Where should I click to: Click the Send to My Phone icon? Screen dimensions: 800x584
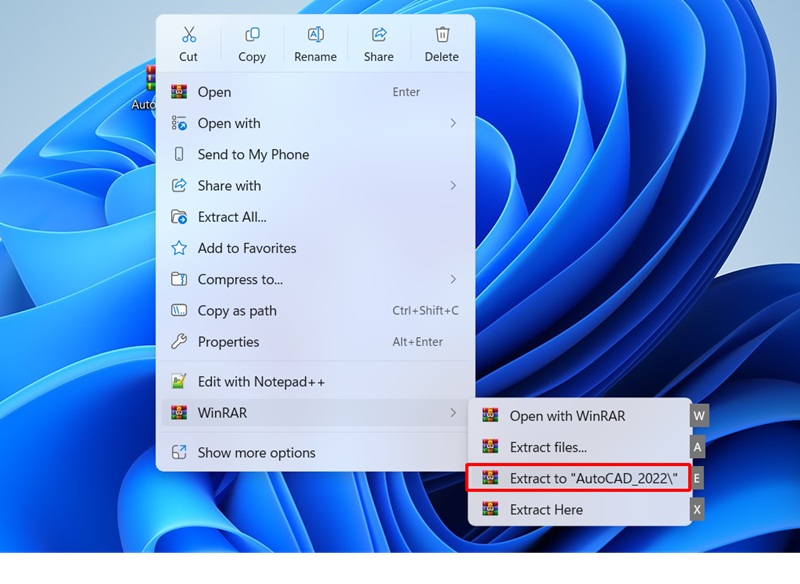point(179,155)
